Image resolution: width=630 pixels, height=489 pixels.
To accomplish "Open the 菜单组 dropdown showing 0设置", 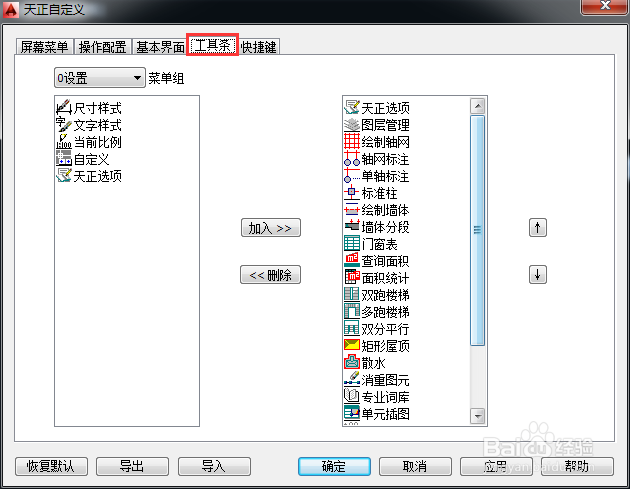I will click(100, 78).
